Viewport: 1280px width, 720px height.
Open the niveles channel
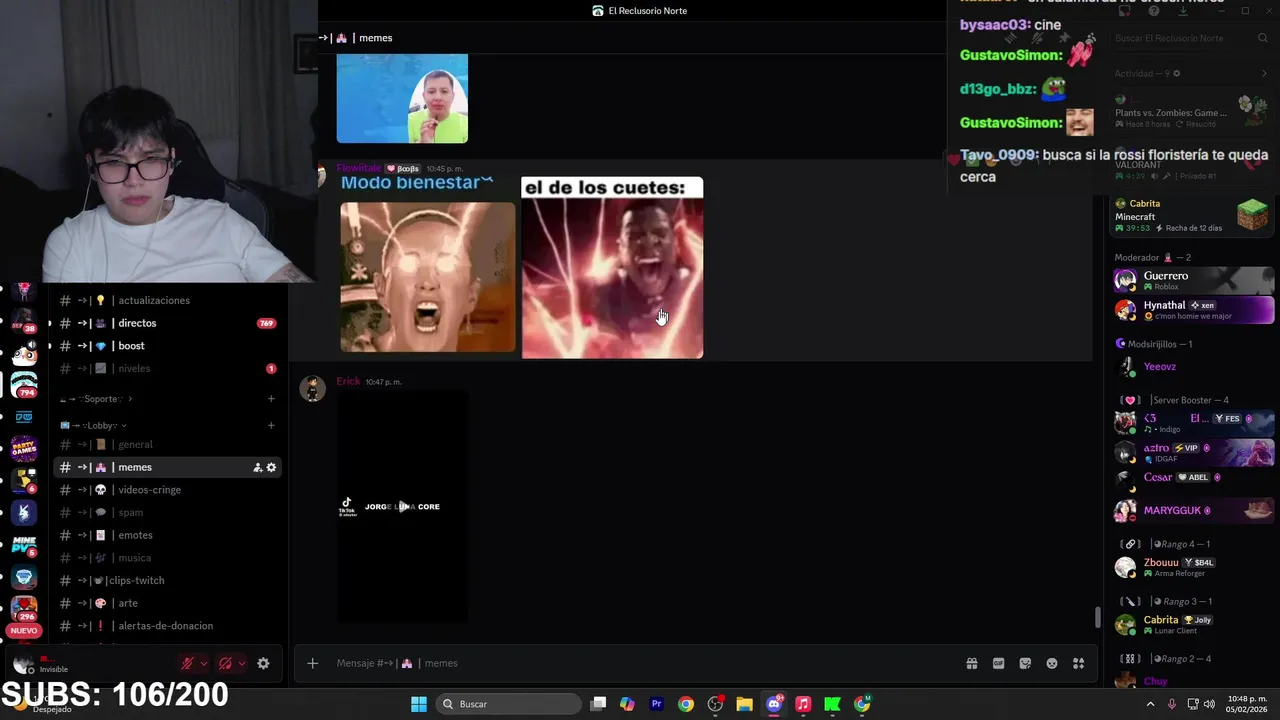168,368
